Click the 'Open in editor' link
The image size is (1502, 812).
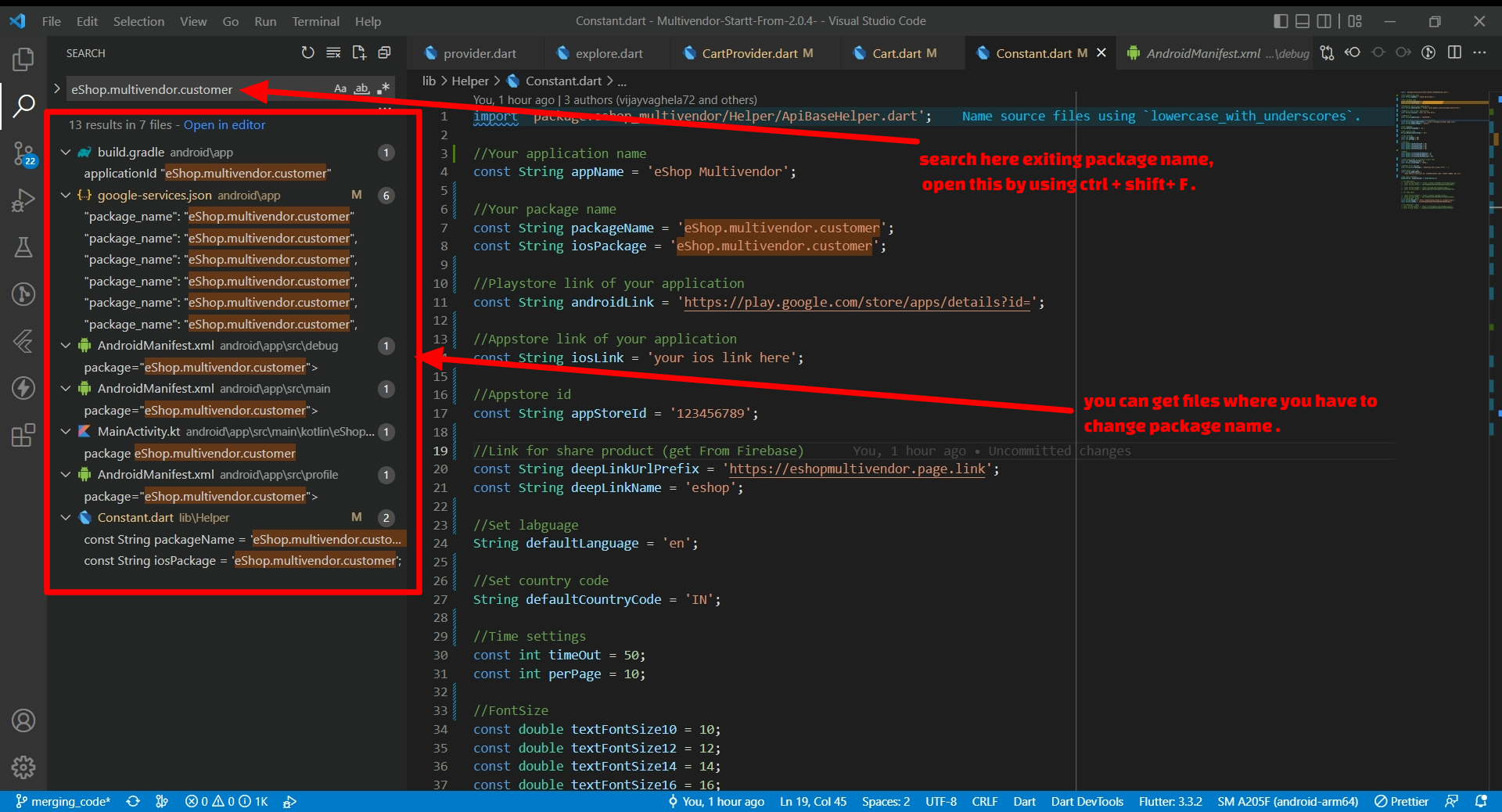(225, 125)
